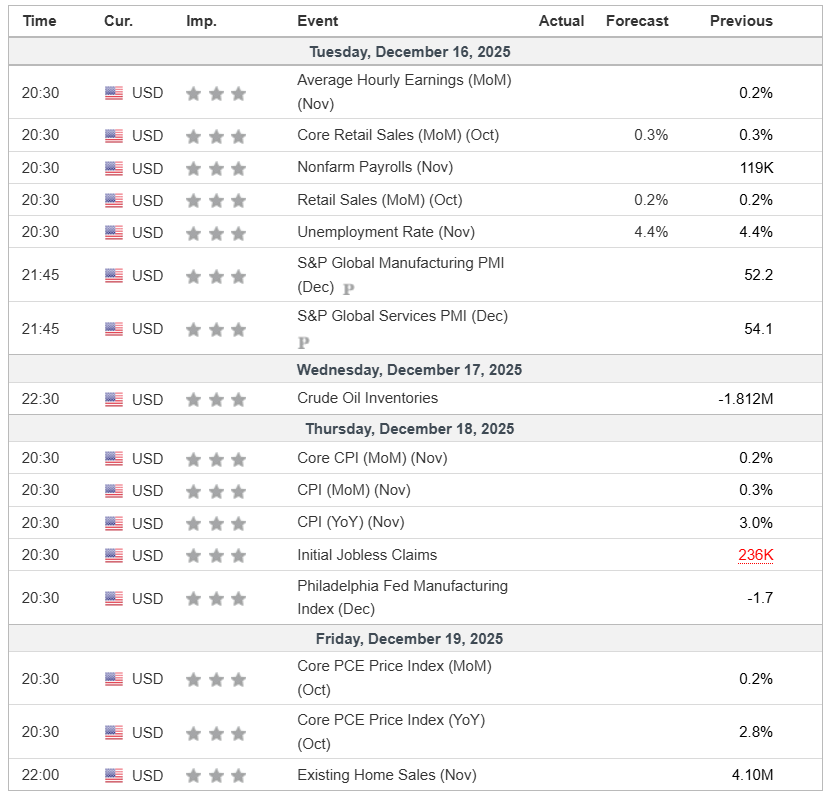
Task: Click the preliminary P icon under Services PMI
Action: (303, 342)
